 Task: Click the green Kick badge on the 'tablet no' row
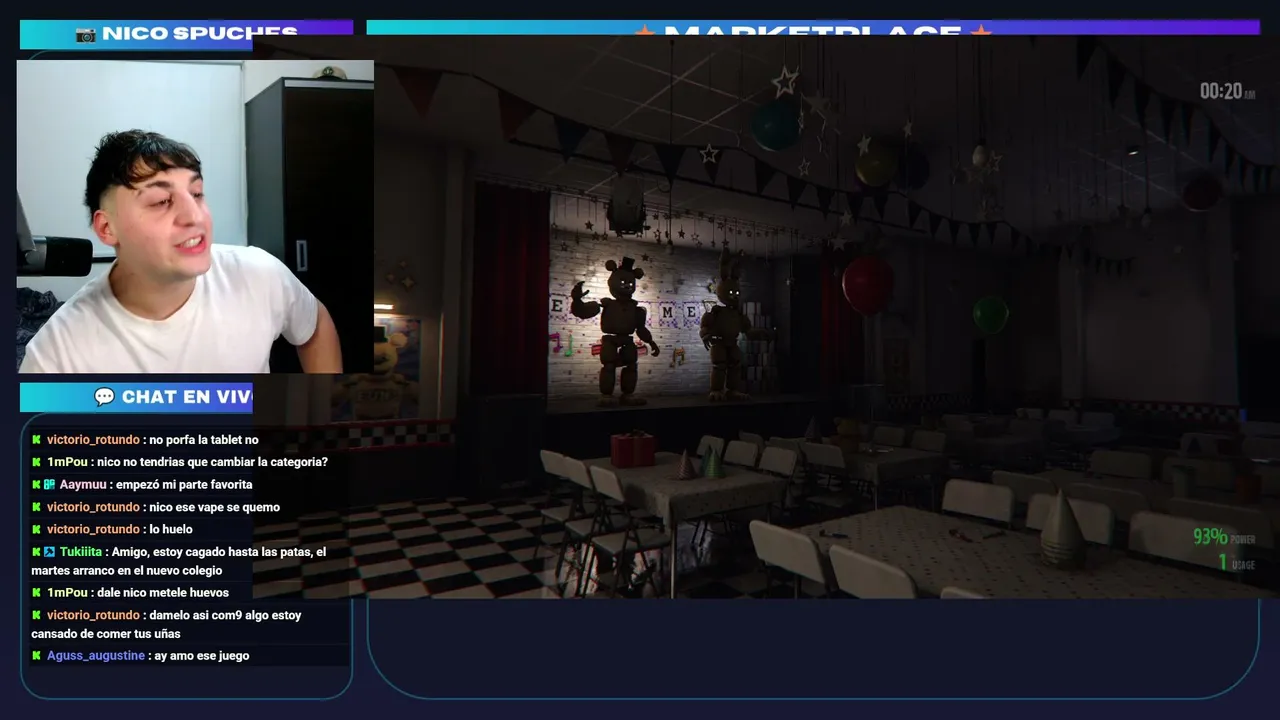pos(37,440)
